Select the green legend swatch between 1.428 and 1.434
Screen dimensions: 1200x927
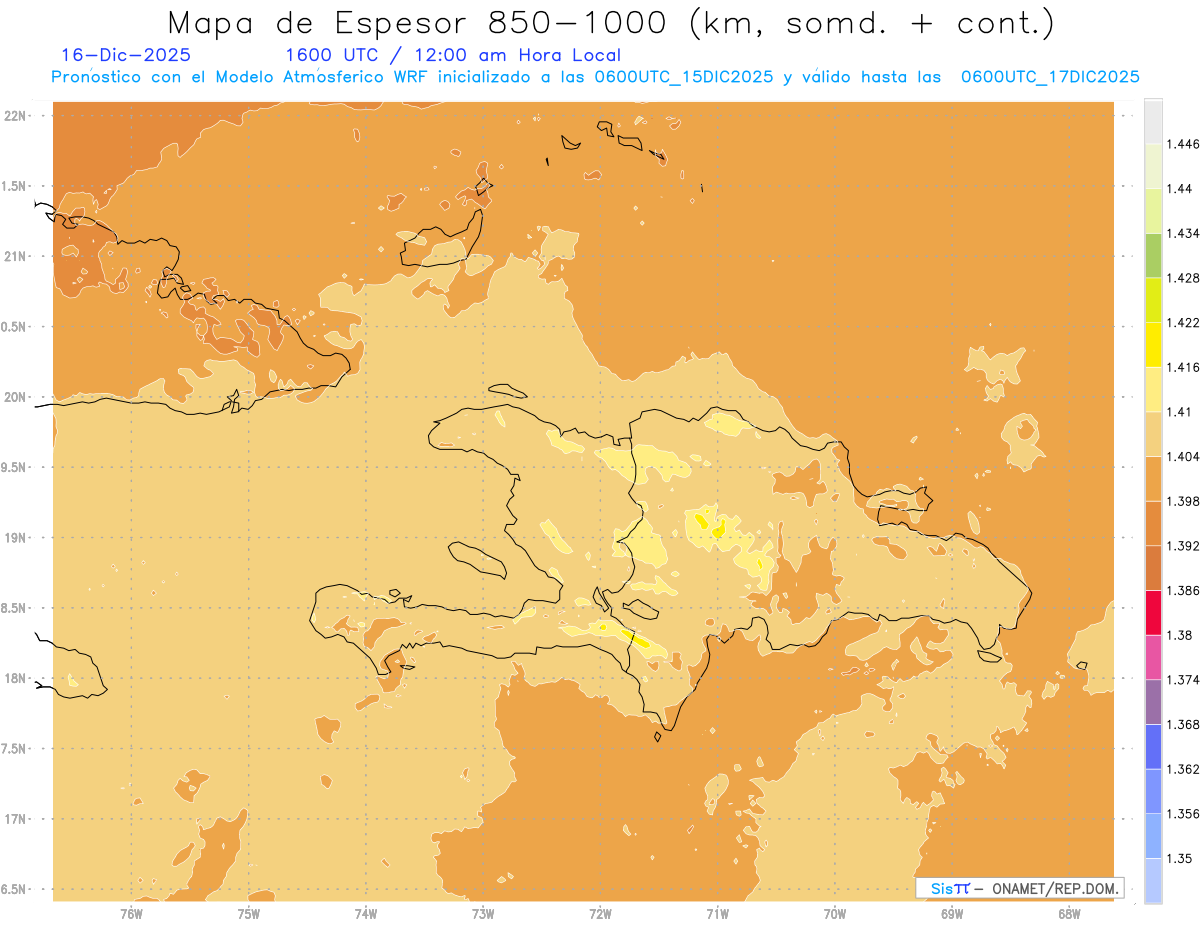1153,255
